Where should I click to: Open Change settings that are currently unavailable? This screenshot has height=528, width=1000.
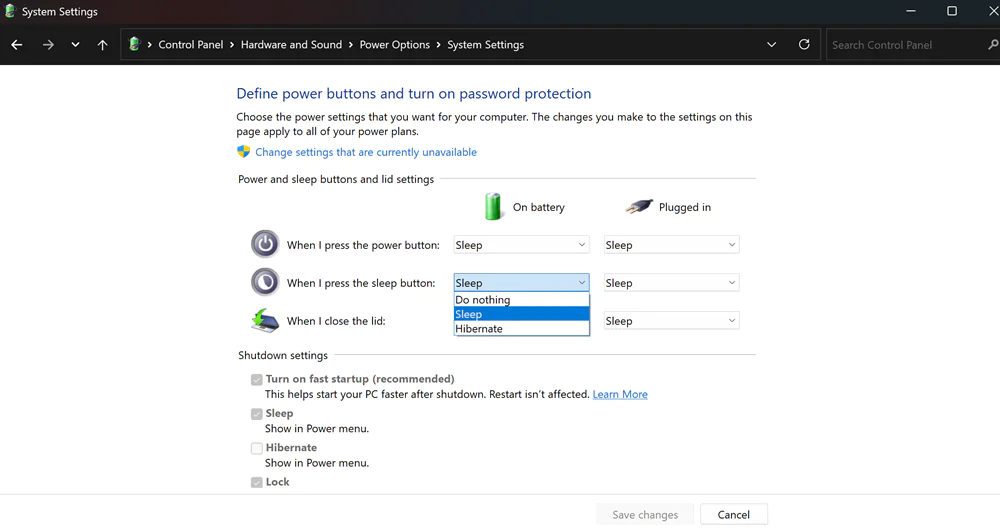(366, 152)
